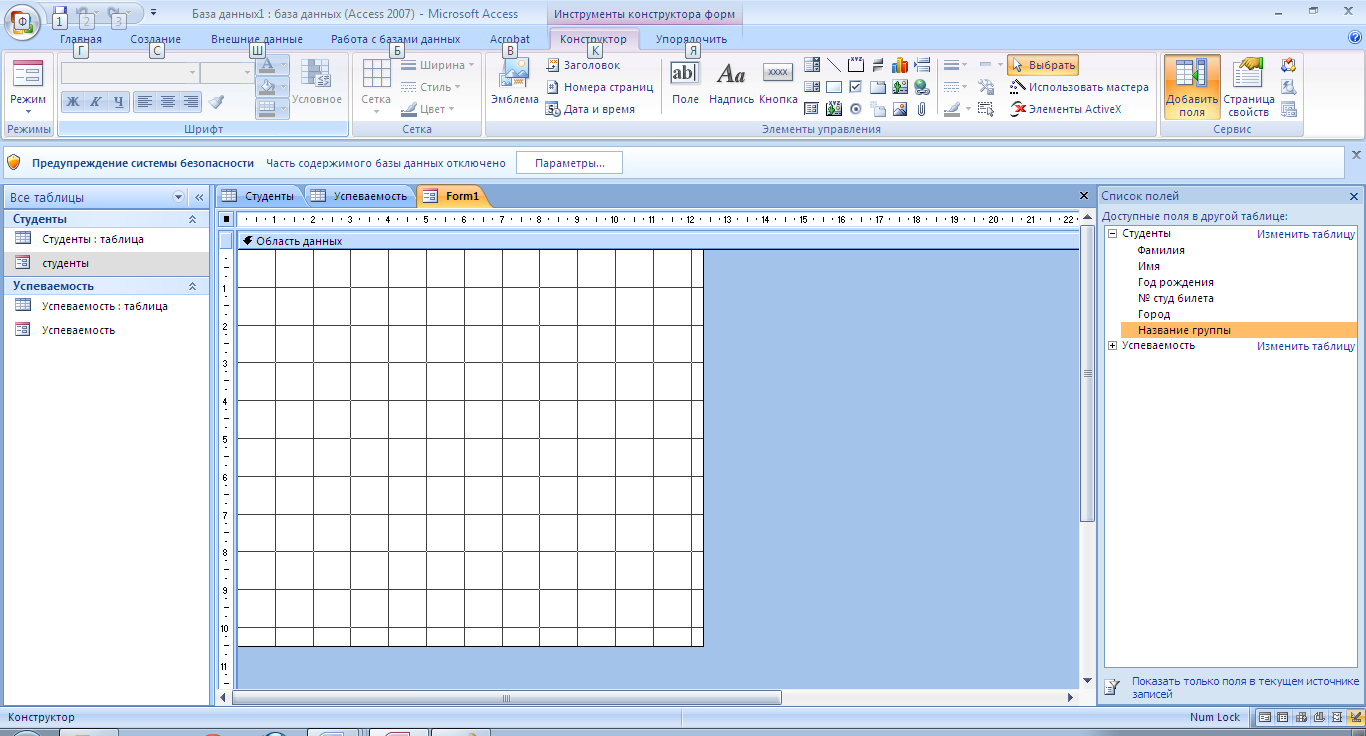
Task: Select the option button control
Action: [856, 109]
